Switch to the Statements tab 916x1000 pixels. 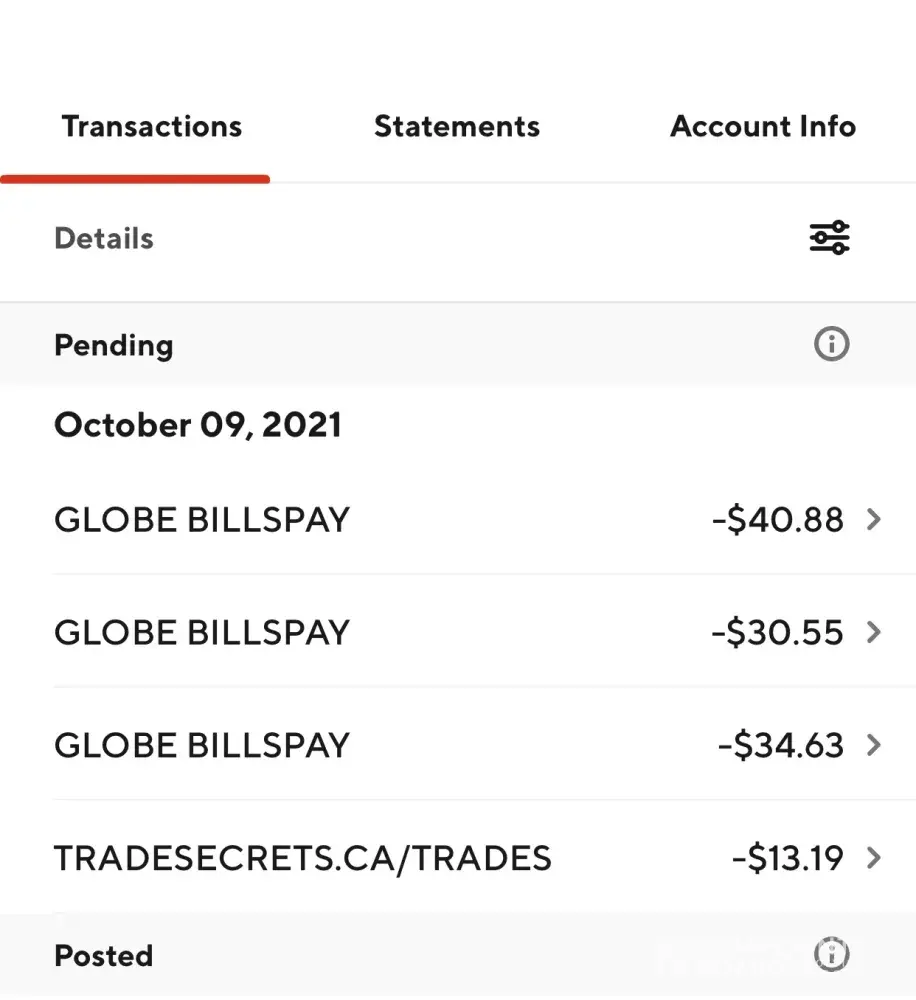point(457,127)
